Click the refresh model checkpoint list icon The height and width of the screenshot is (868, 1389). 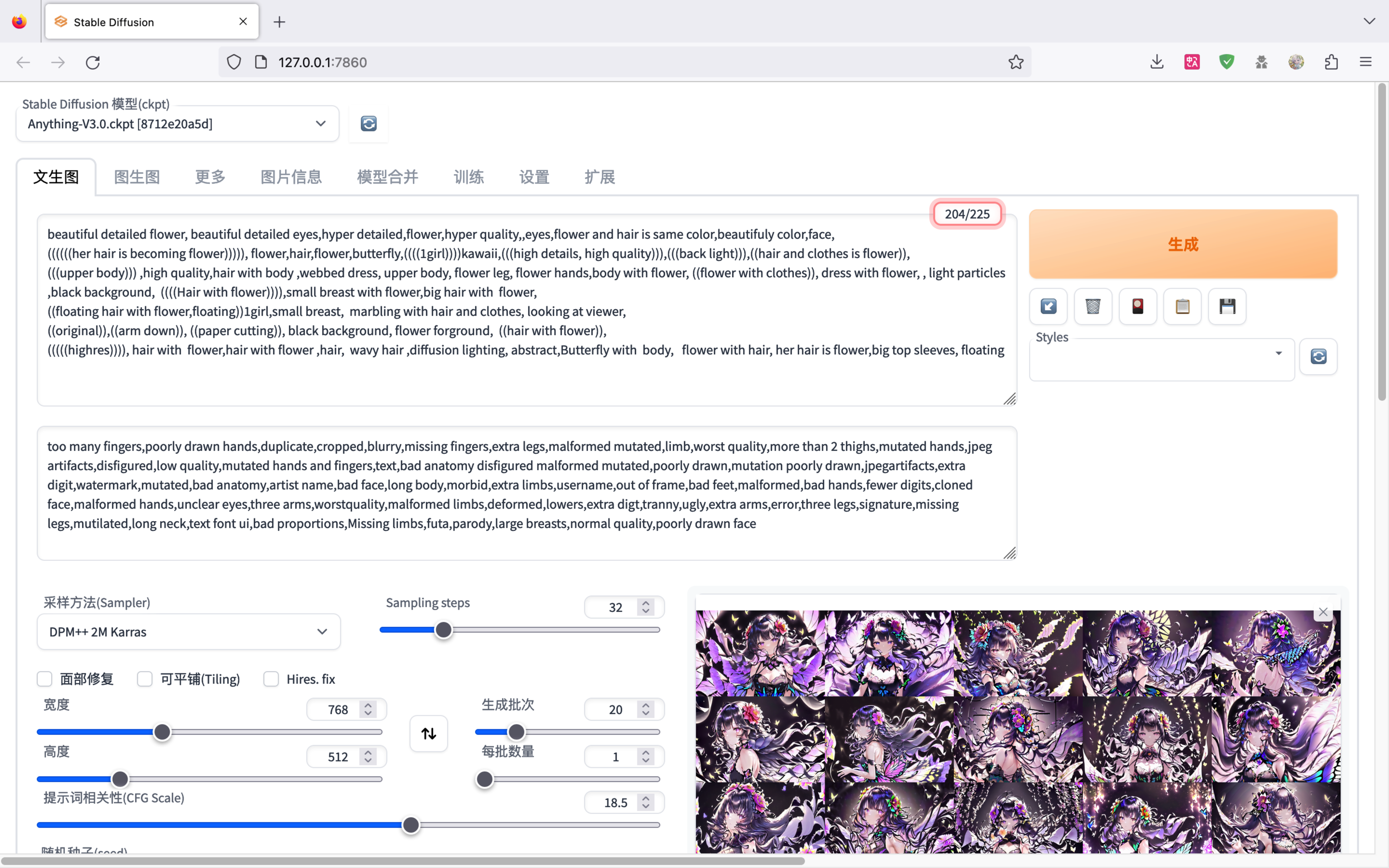[x=368, y=123]
